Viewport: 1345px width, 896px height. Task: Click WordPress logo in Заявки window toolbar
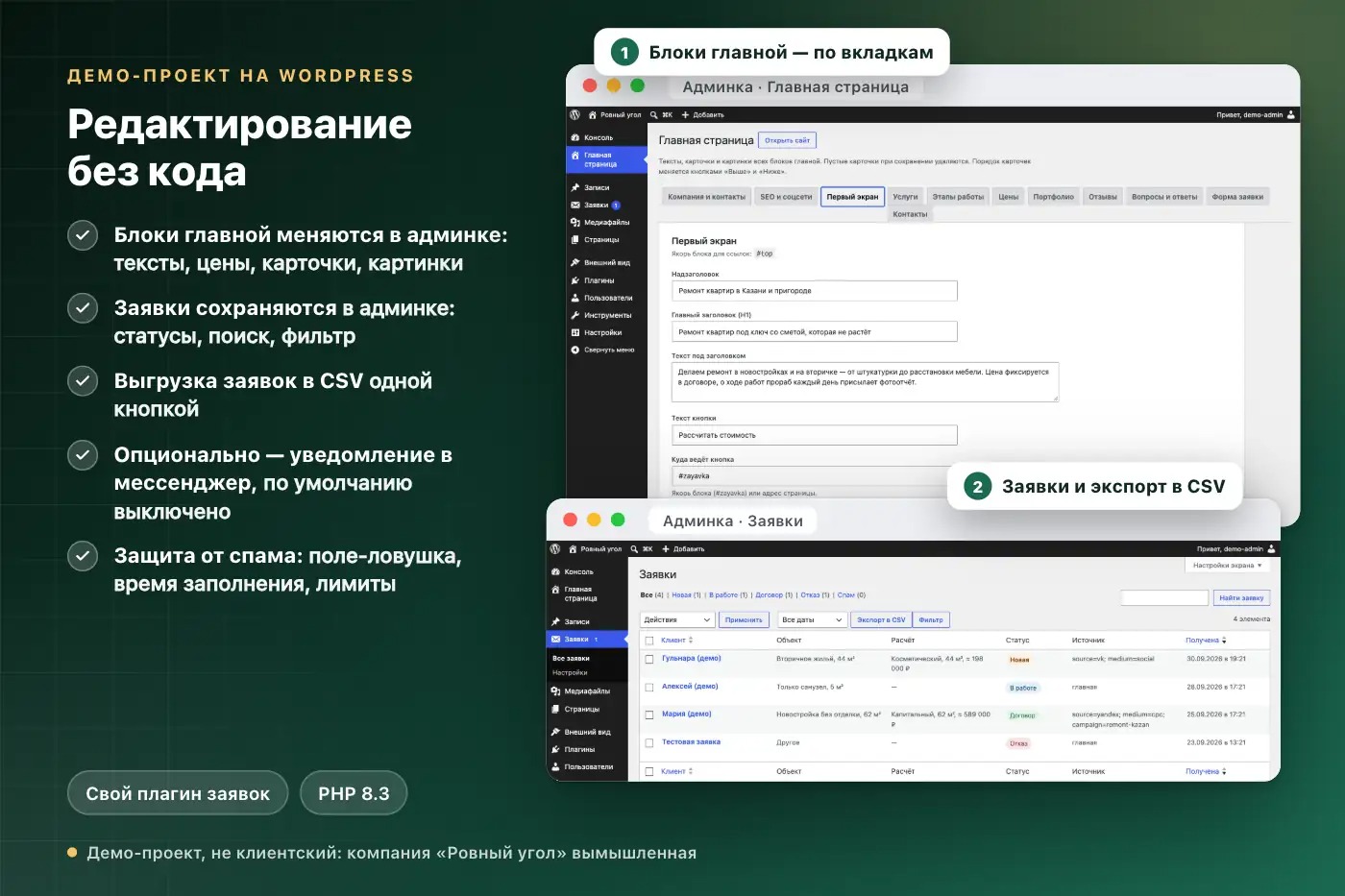click(555, 548)
